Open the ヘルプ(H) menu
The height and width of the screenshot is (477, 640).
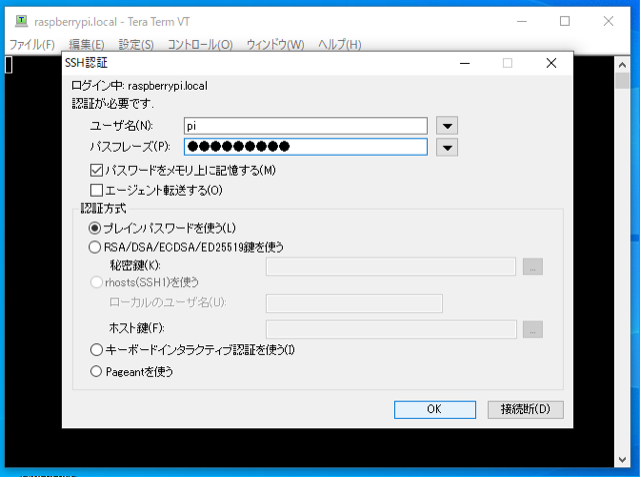tap(340, 44)
